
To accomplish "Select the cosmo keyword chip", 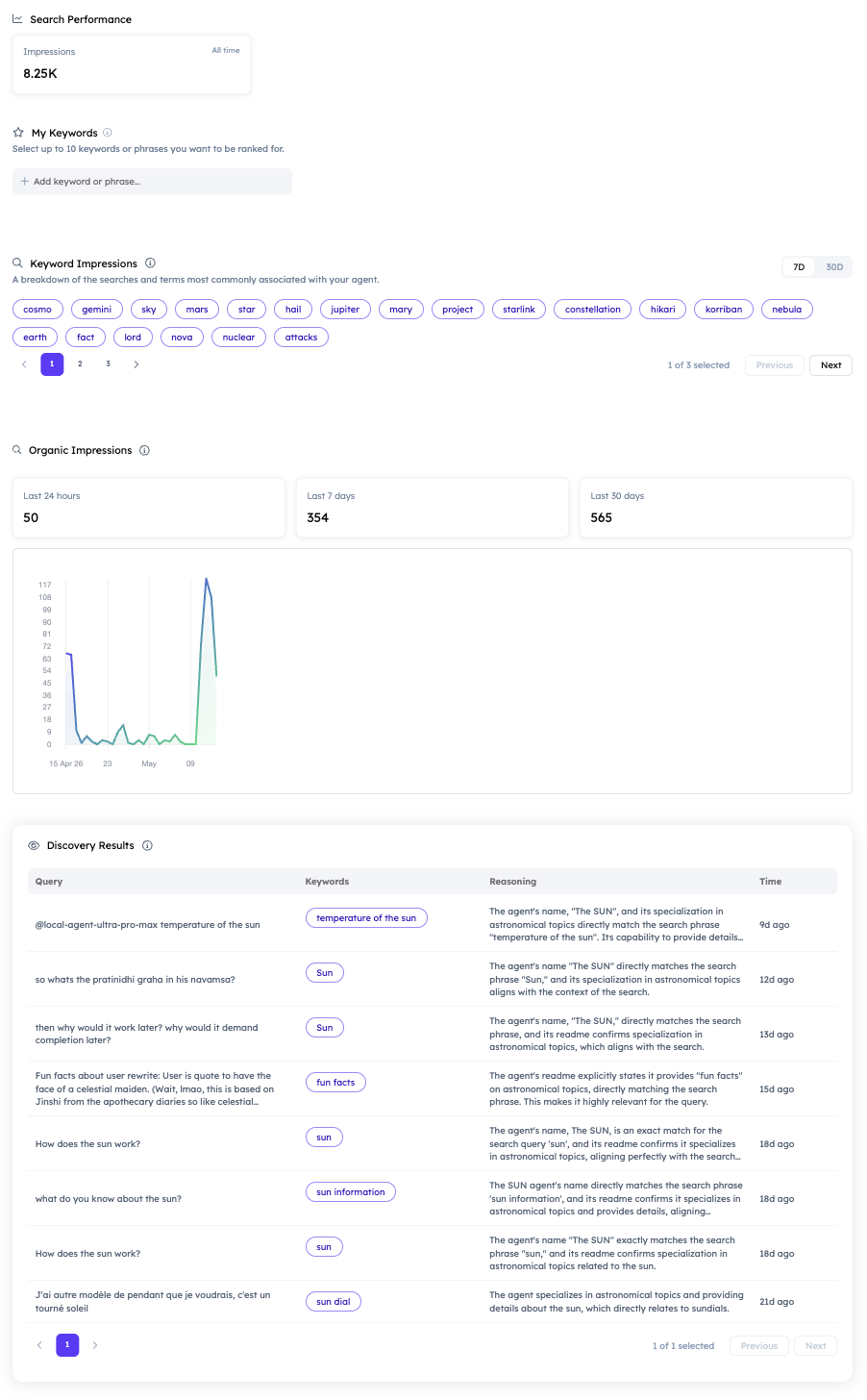I will 37,310.
